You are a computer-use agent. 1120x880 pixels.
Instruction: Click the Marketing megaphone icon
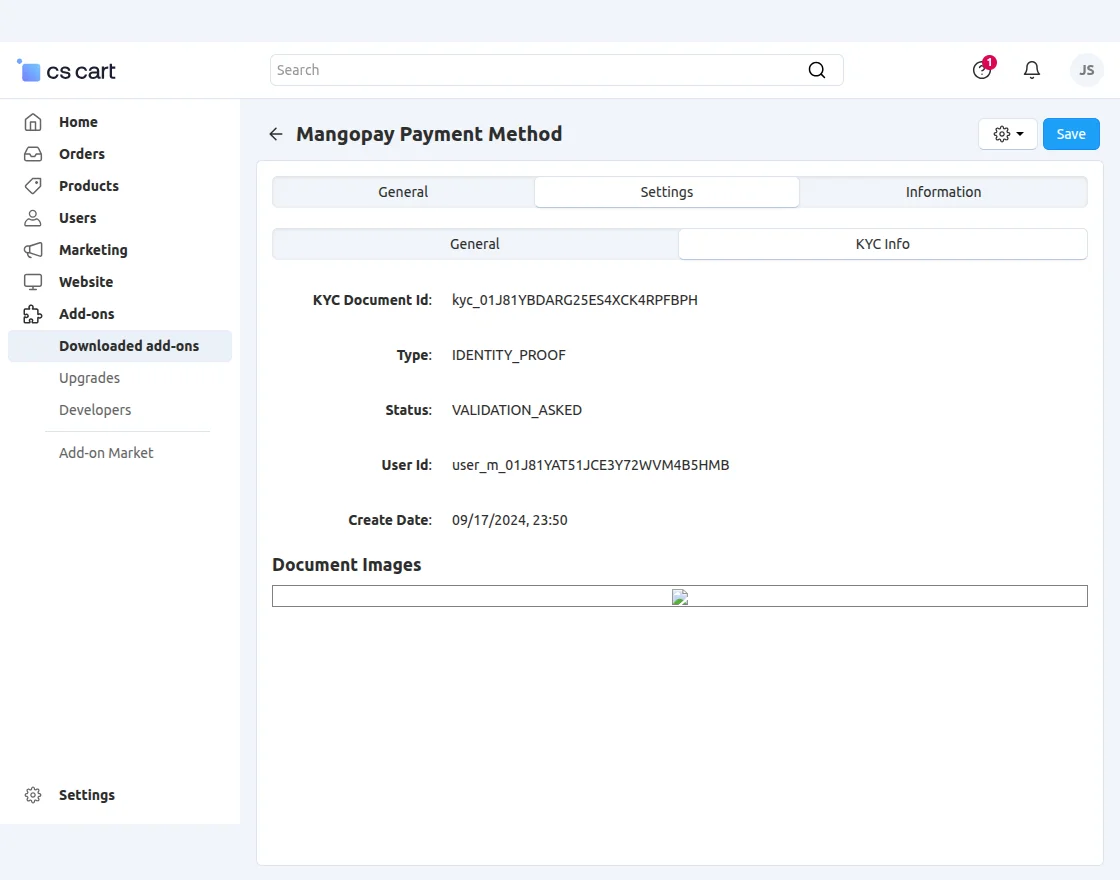pyautogui.click(x=33, y=250)
